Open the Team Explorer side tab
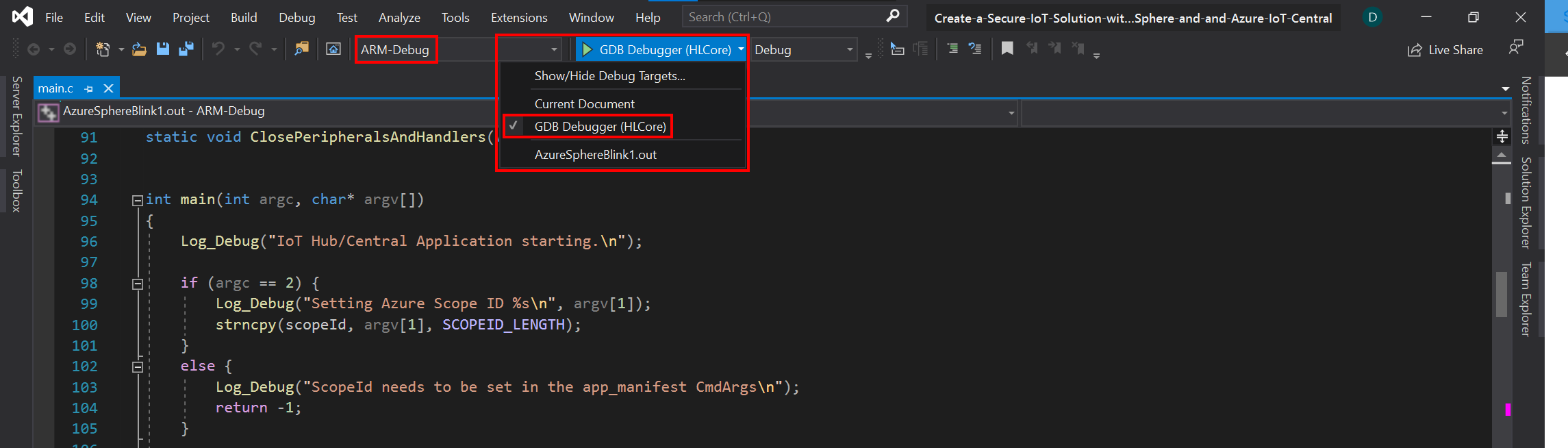 coord(1526,299)
